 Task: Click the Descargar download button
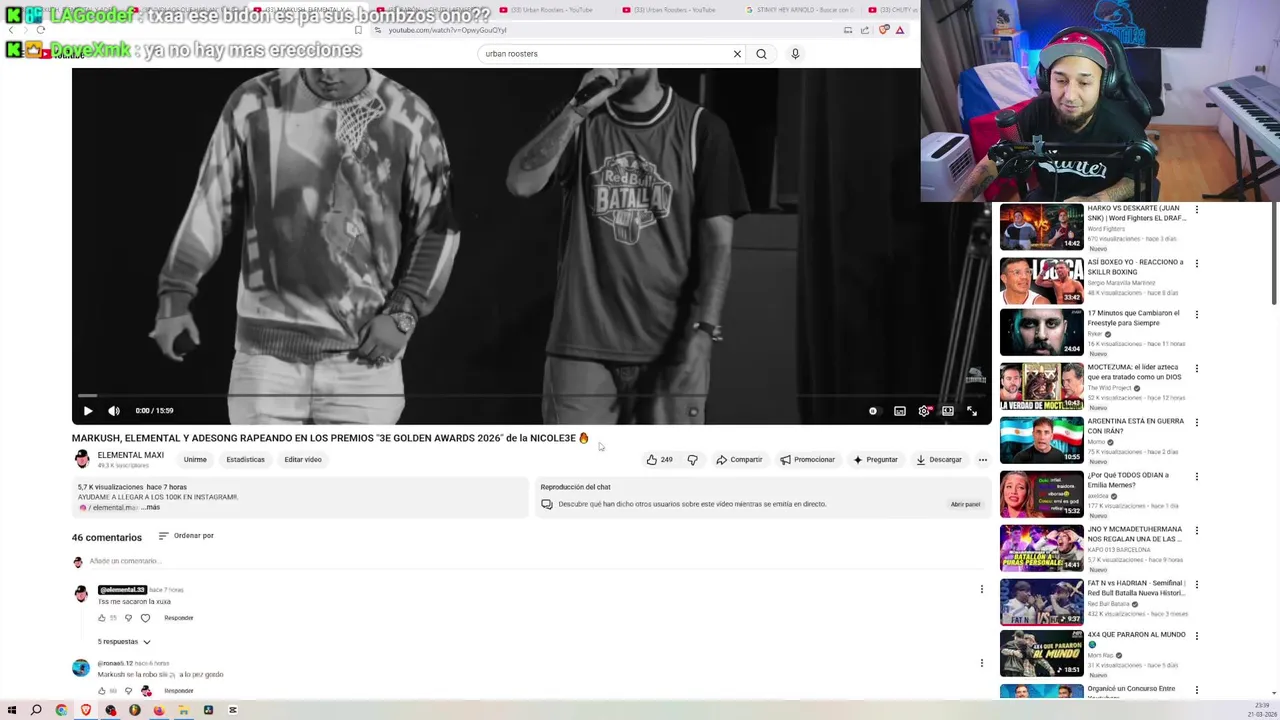tap(939, 460)
